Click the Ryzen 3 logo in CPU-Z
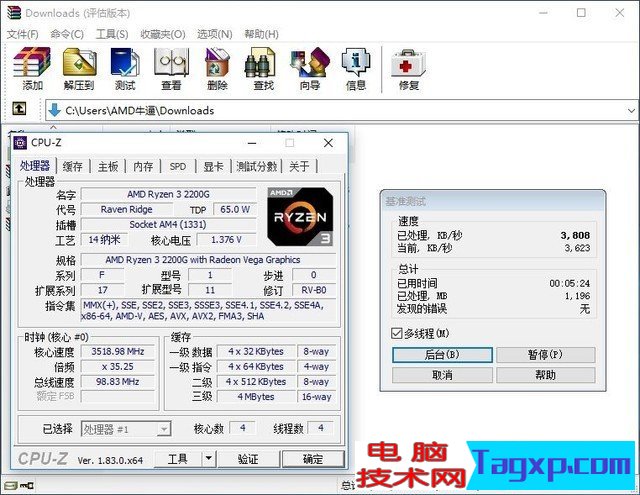 (300, 217)
